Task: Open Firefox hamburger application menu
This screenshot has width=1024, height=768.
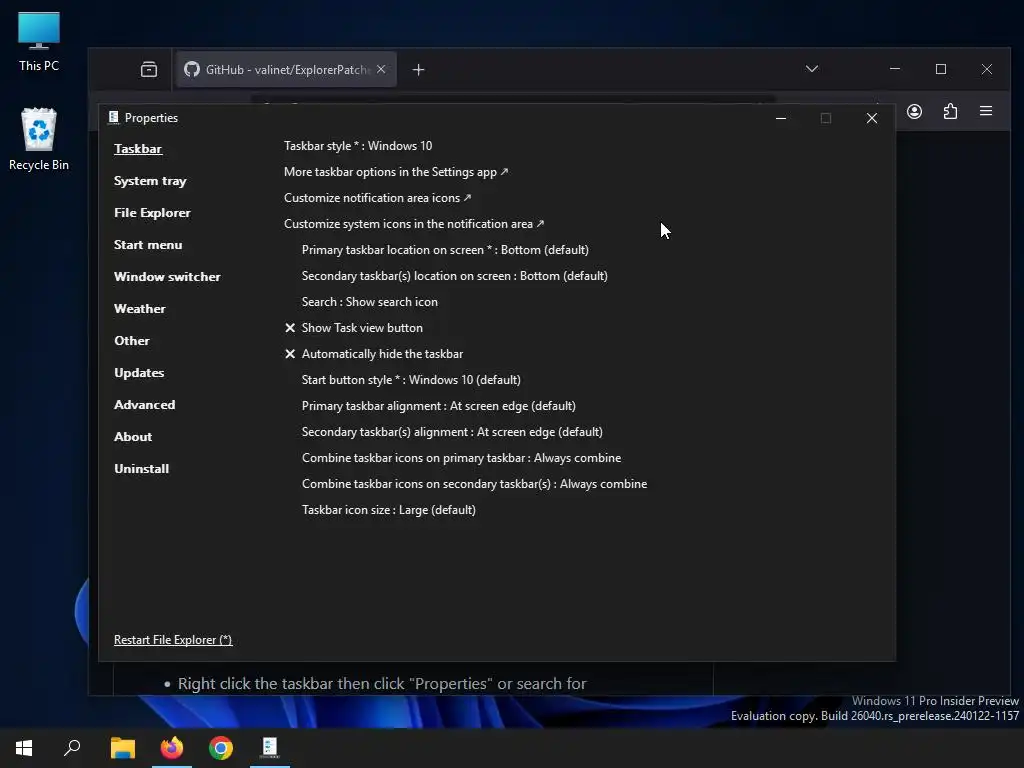Action: (986, 111)
